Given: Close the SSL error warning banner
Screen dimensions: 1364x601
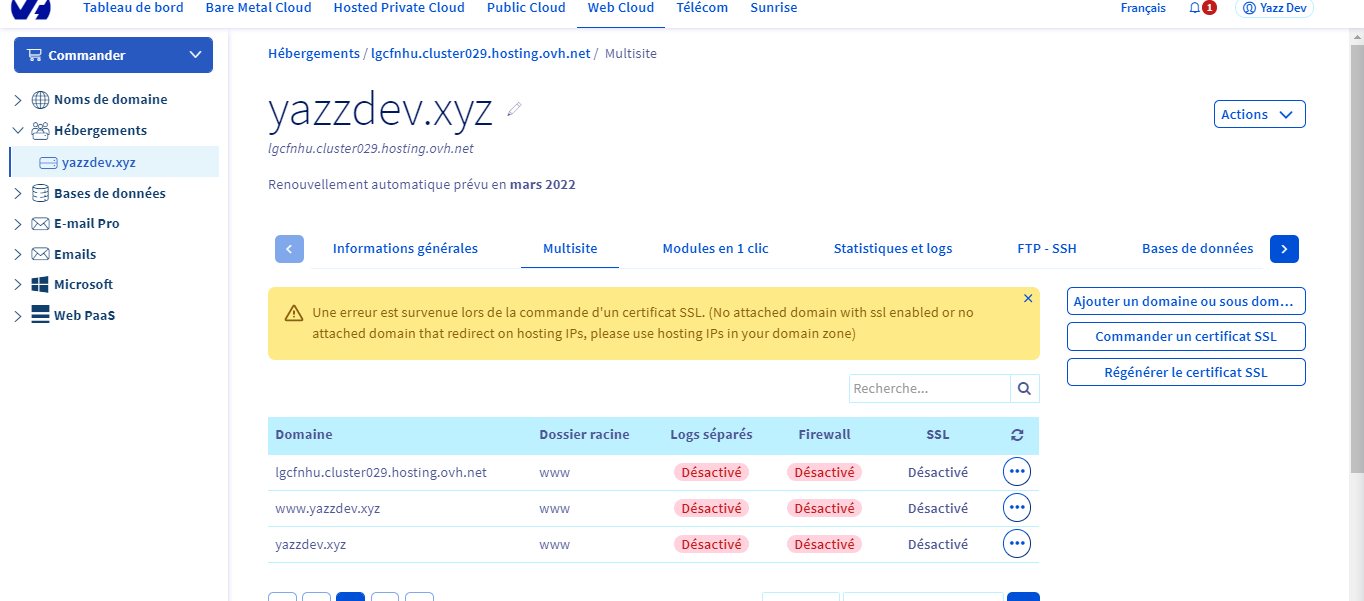Looking at the screenshot, I should (1027, 298).
